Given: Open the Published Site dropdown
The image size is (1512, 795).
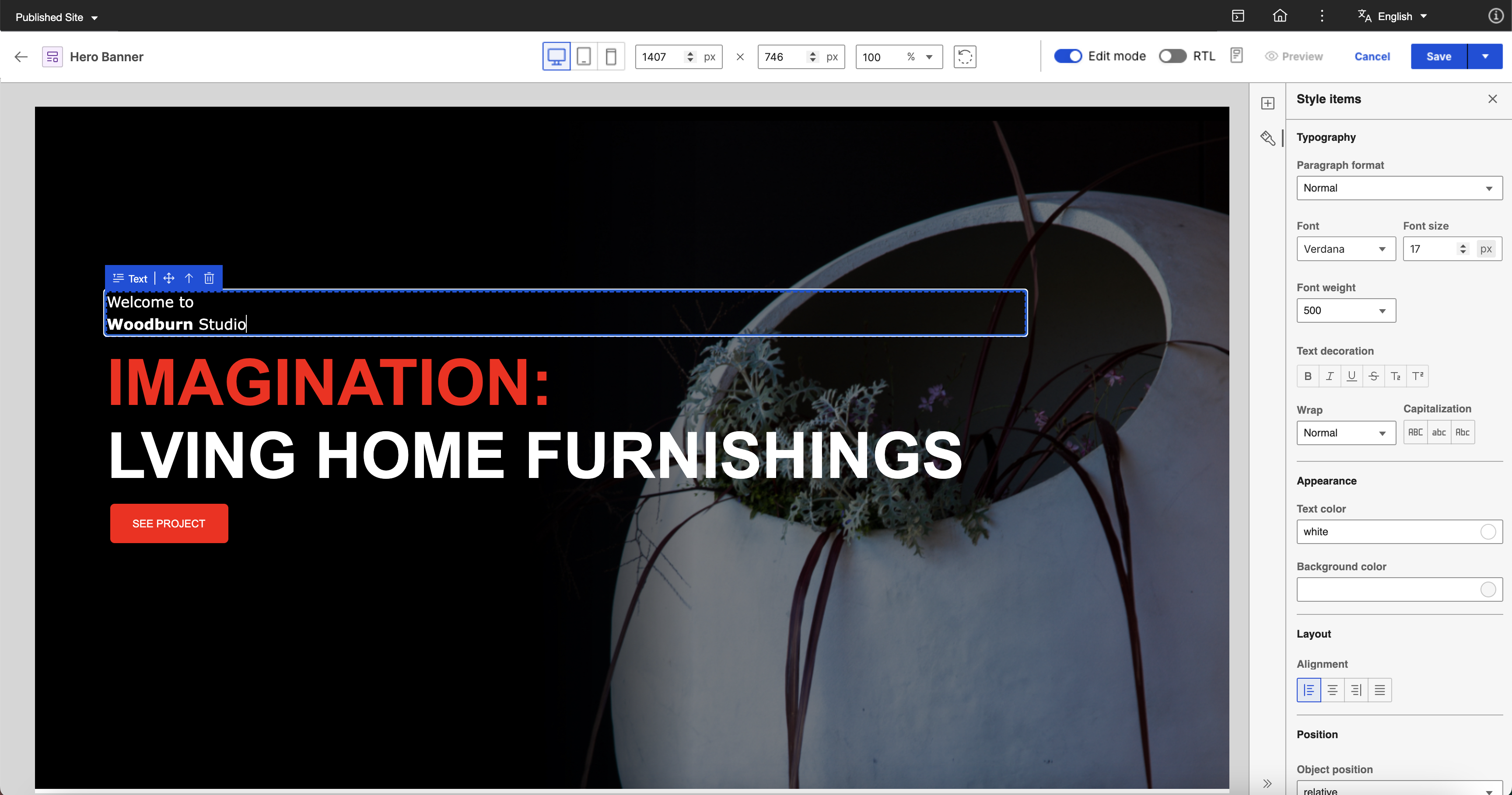Looking at the screenshot, I should click(x=57, y=17).
